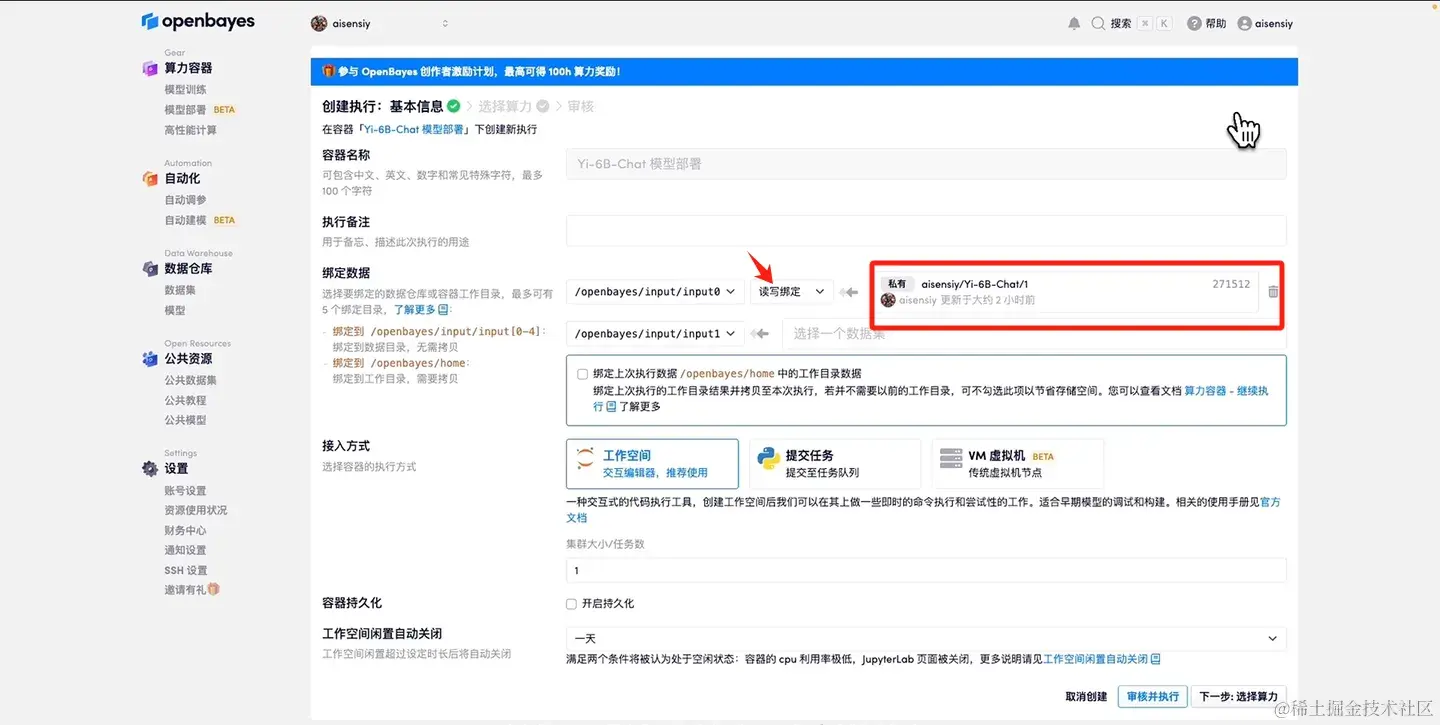Click the Python icon of 提交任务

pyautogui.click(x=768, y=458)
